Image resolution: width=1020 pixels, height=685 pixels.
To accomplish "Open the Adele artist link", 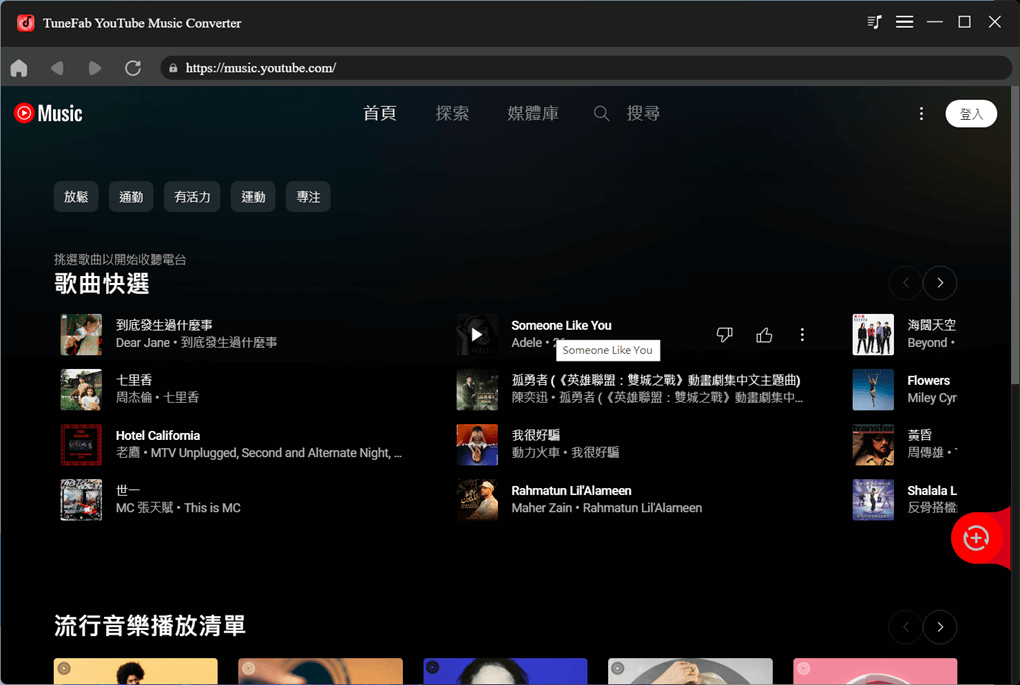I will point(527,343).
